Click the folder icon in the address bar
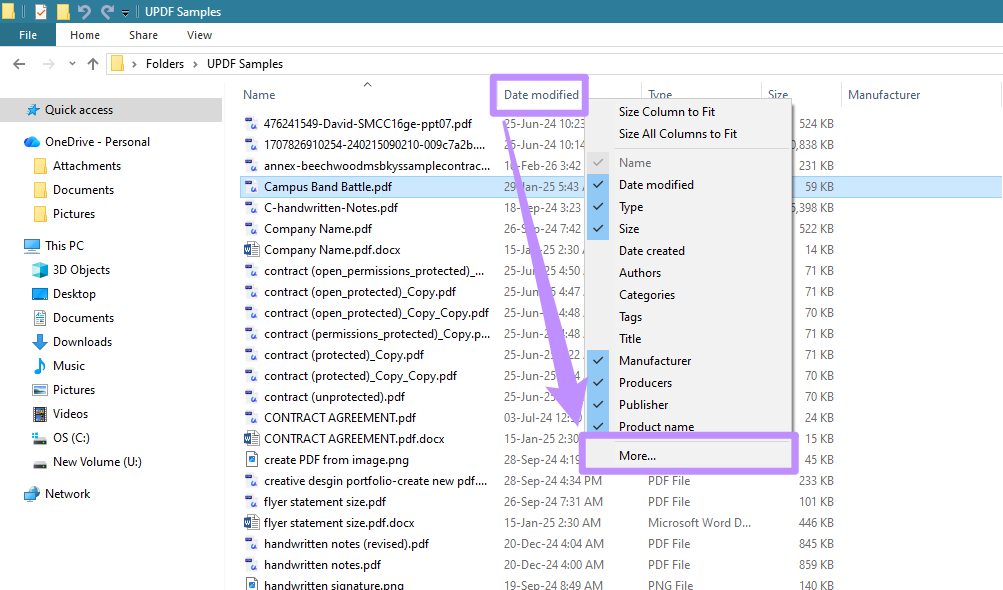This screenshot has width=1003, height=590. pyautogui.click(x=117, y=63)
